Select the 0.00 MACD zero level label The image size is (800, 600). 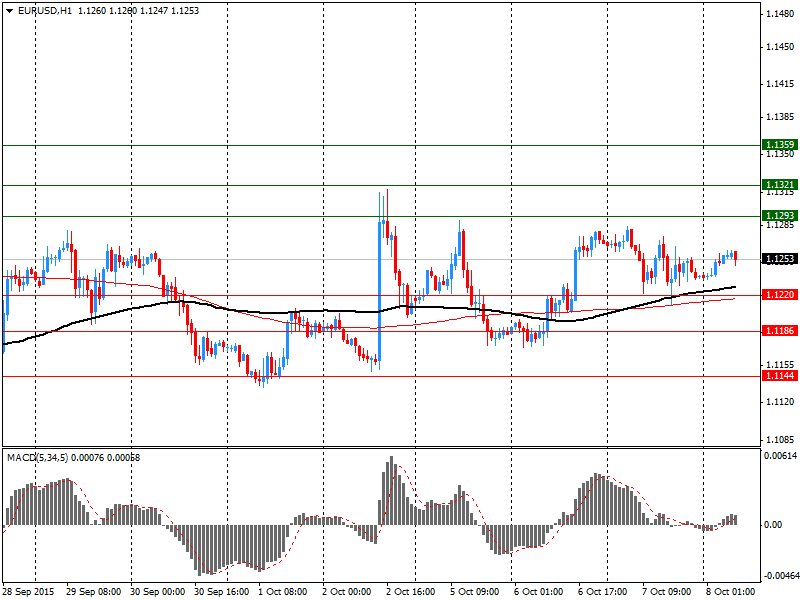coord(774,524)
